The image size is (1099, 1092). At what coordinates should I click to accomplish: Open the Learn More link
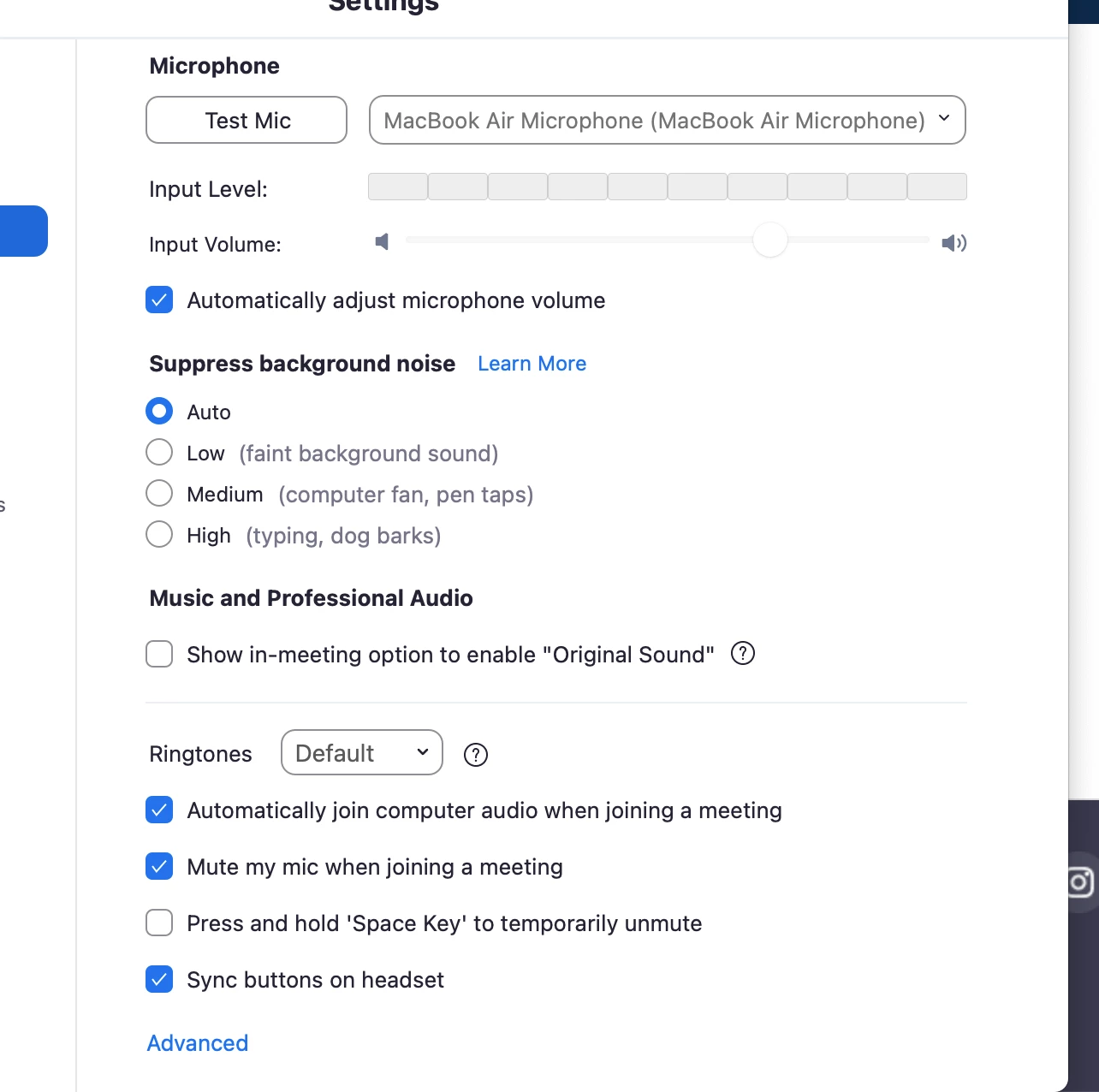pyautogui.click(x=532, y=364)
